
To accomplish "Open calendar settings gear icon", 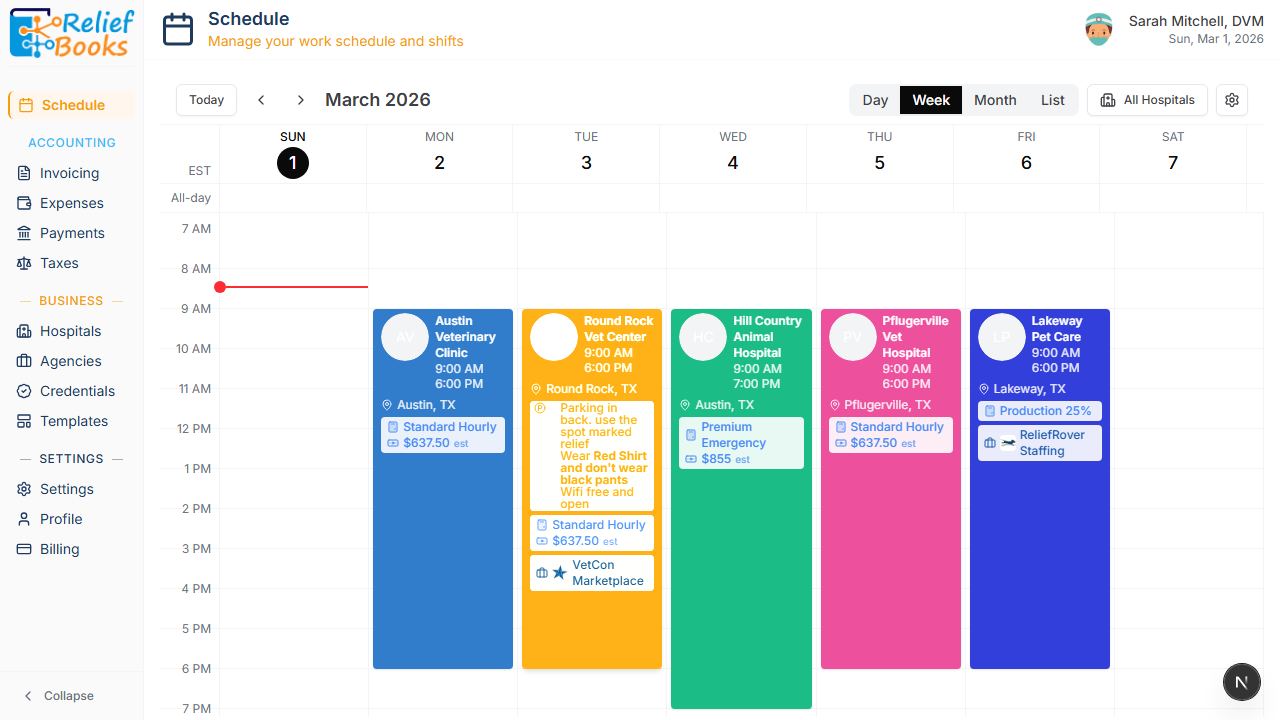I will (x=1232, y=100).
